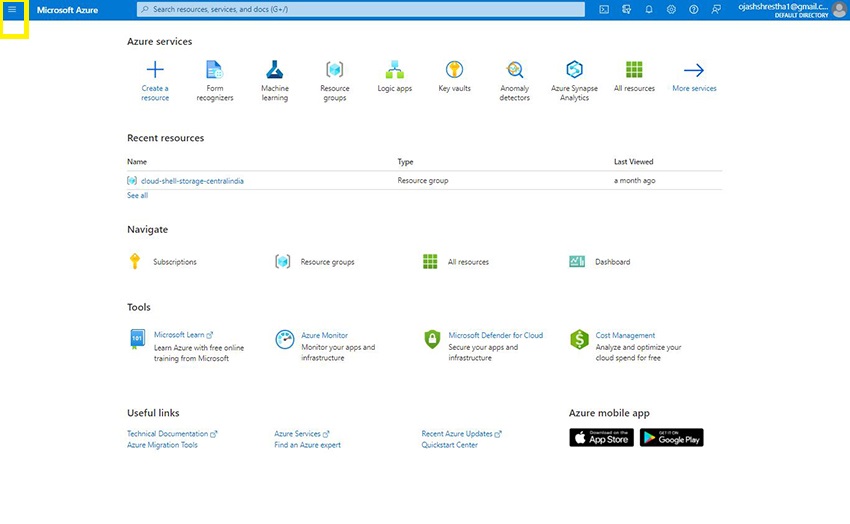This screenshot has width=850, height=524.
Task: Click account email in header
Action: 783,7
